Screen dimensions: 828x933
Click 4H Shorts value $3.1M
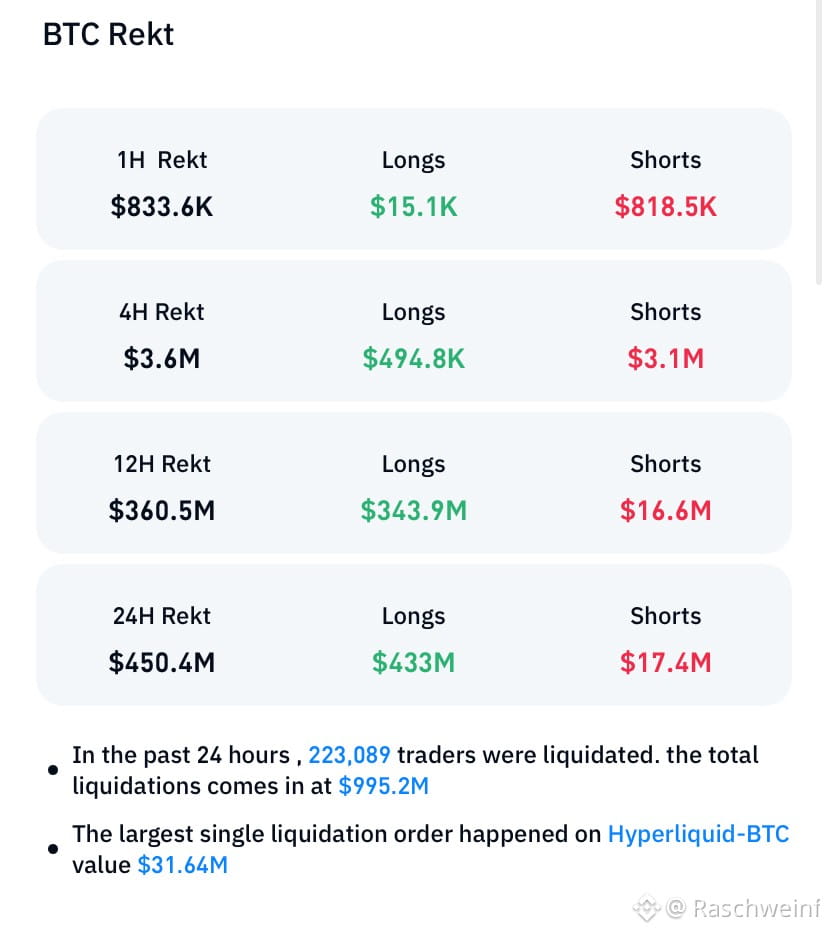click(666, 358)
